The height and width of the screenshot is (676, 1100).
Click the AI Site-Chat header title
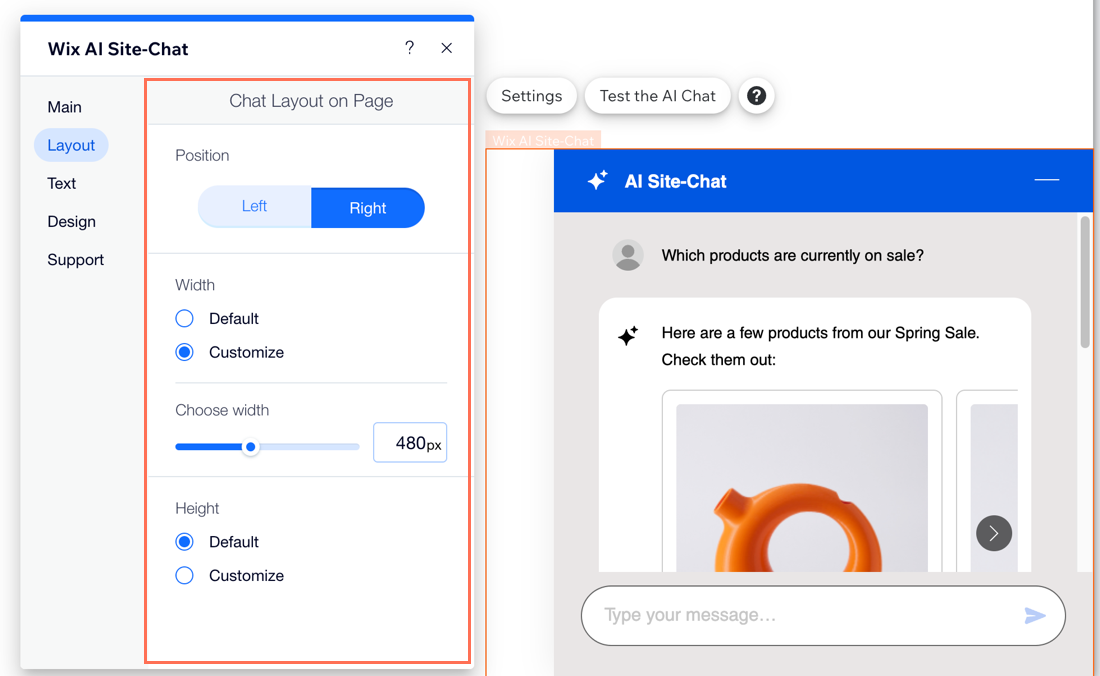click(x=676, y=182)
